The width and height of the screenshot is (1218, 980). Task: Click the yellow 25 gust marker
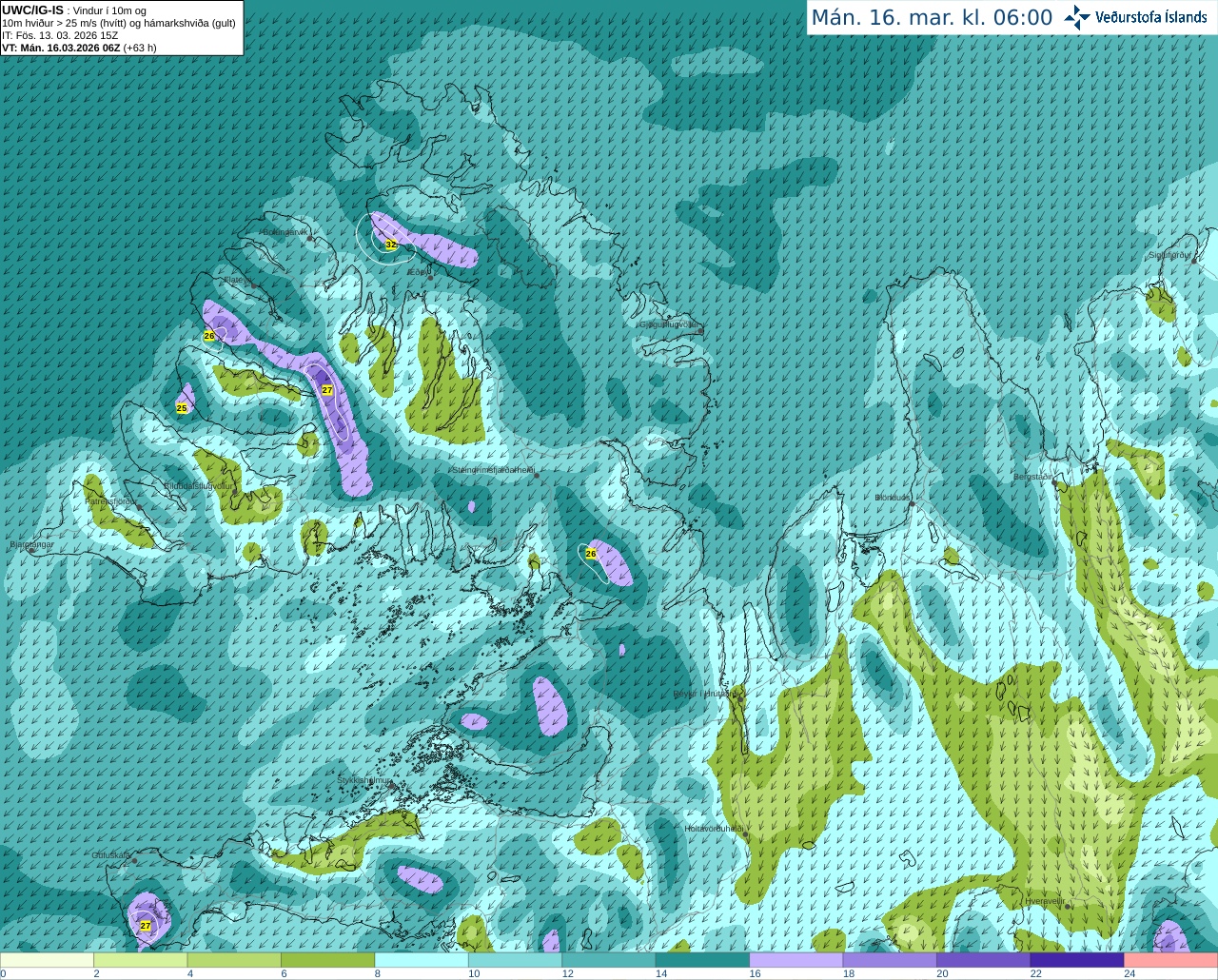(x=182, y=408)
